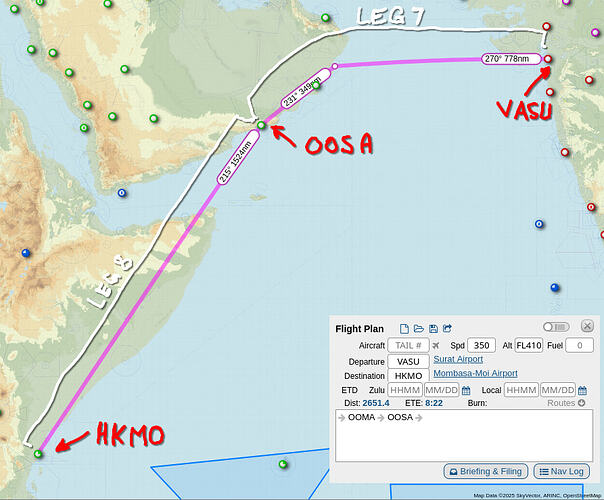Save the flight plan with disk icon
The height and width of the screenshot is (500, 604).
pos(433,328)
